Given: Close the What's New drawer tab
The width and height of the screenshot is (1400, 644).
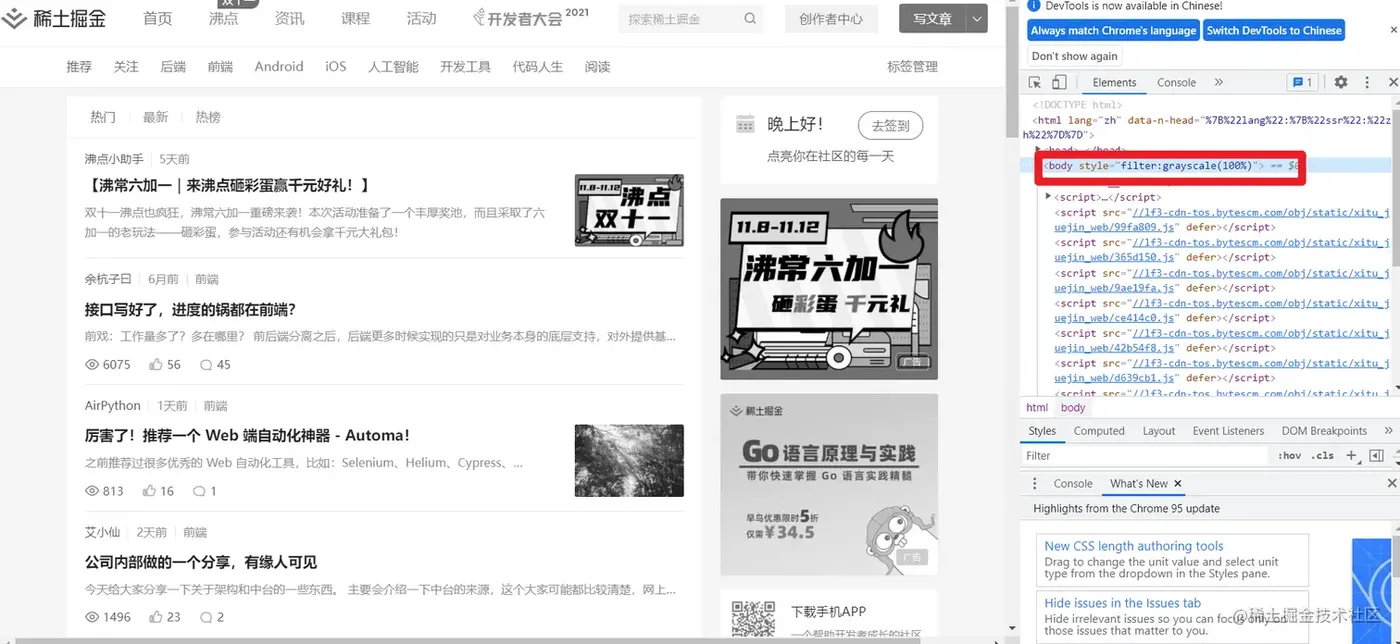Looking at the screenshot, I should click(x=1178, y=483).
